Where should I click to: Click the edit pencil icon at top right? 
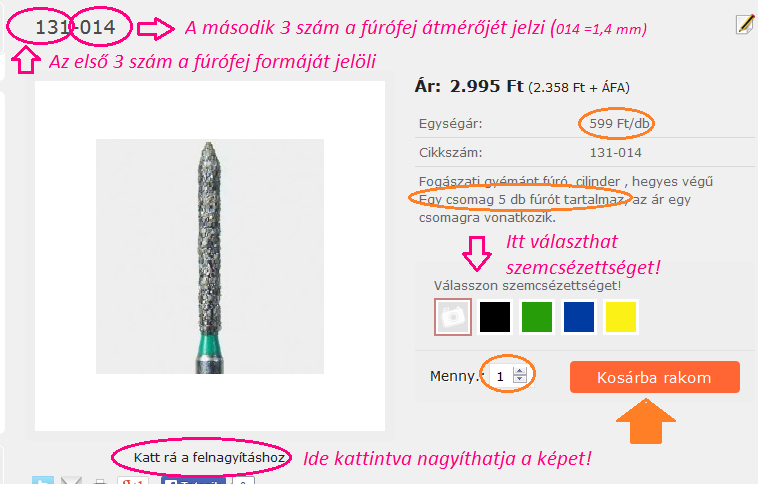(745, 24)
